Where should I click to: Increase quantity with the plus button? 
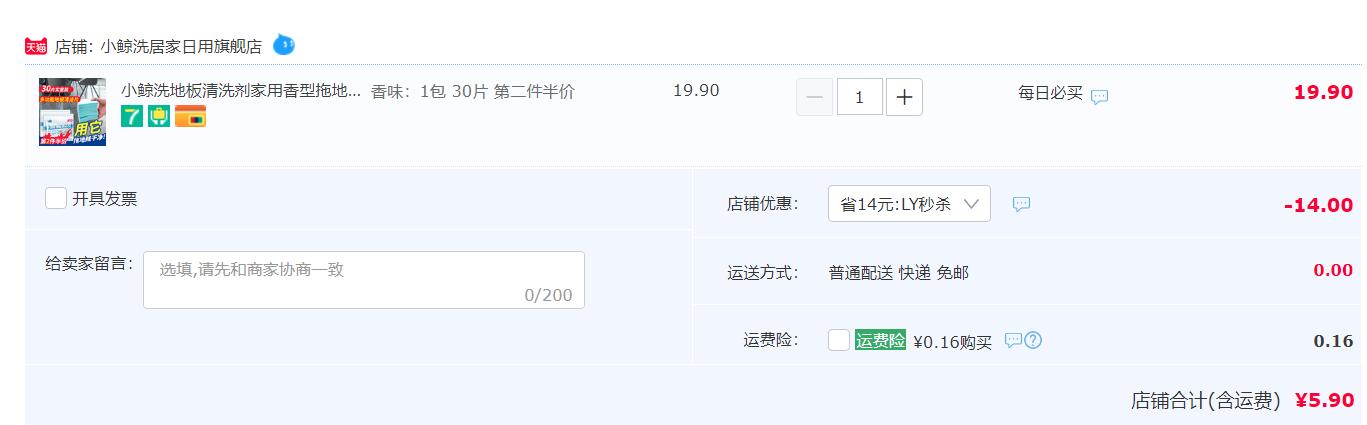(904, 97)
